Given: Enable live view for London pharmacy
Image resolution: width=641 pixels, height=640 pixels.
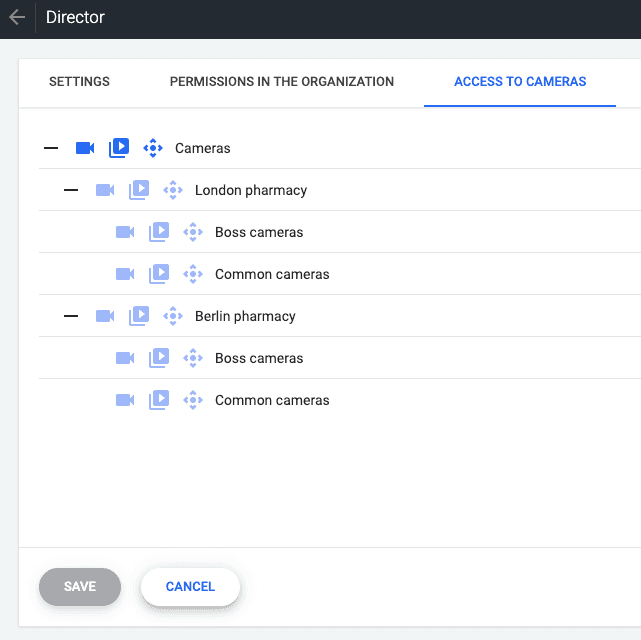Looking at the screenshot, I should click(x=105, y=190).
